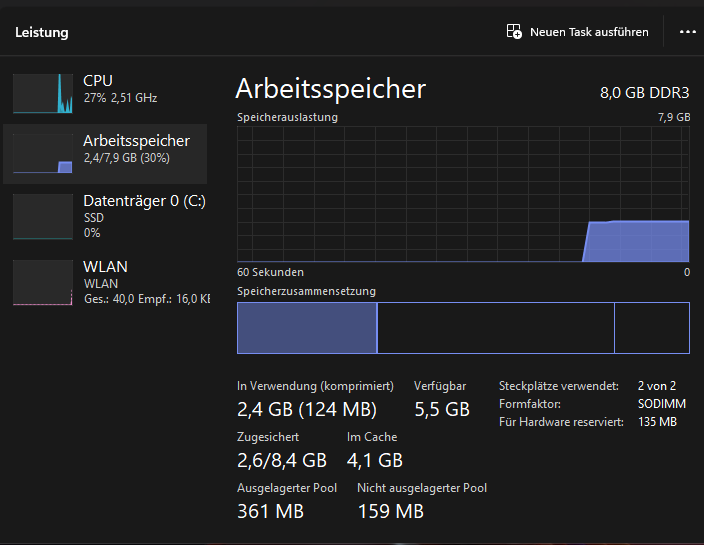
Task: Select the Arbeitsspeicher mini graph thumbnail
Action: point(43,155)
